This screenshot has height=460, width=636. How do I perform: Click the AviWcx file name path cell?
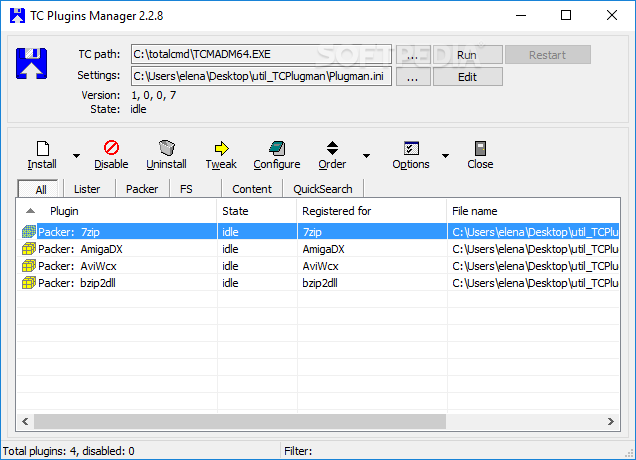534,266
